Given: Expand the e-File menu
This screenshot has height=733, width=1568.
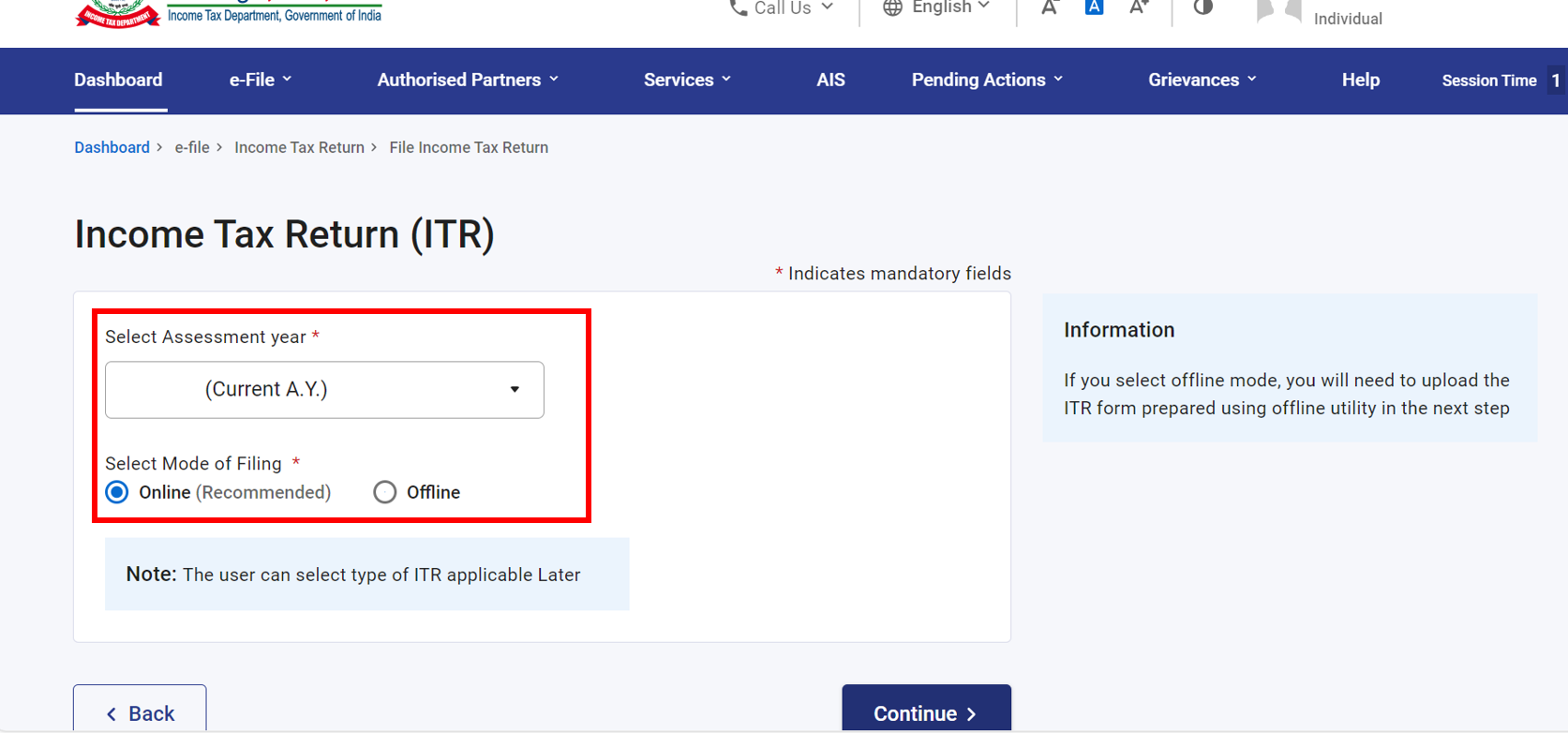Looking at the screenshot, I should pos(261,80).
